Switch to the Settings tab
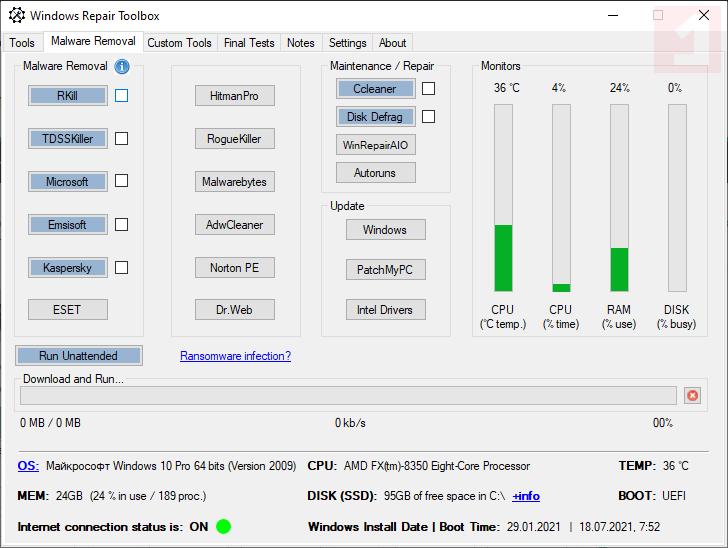Screen dimensions: 728x548 coord(348,43)
